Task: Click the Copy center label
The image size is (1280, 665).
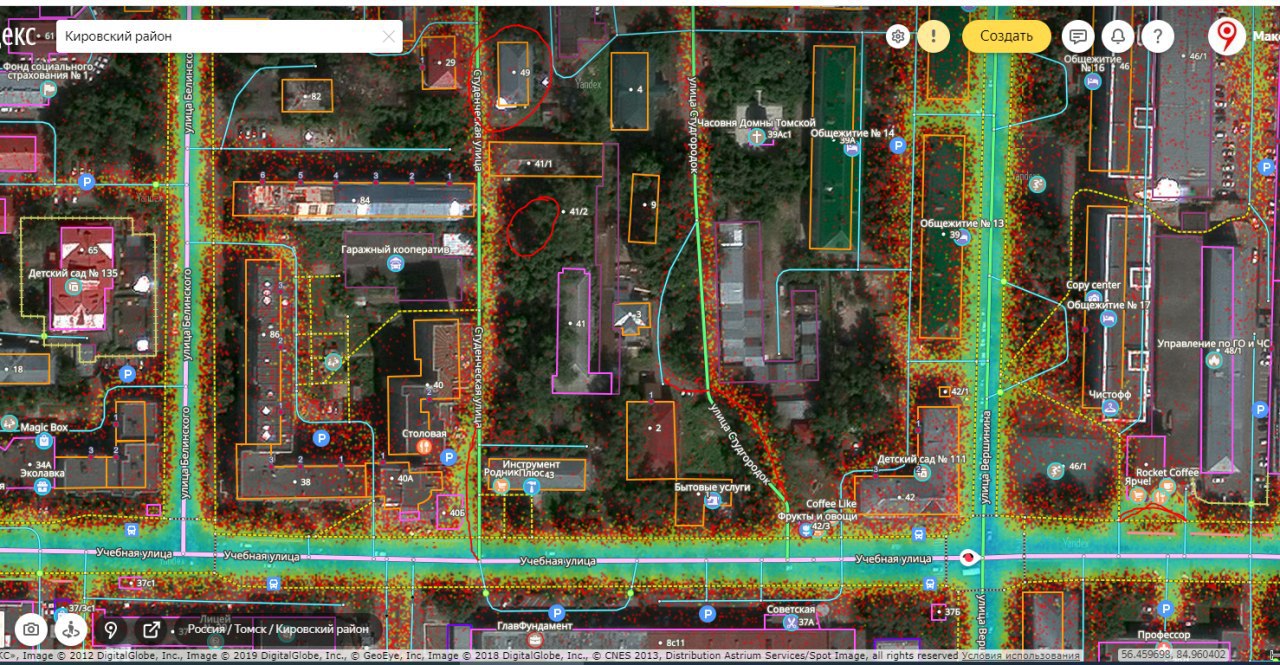Action: [x=1093, y=285]
